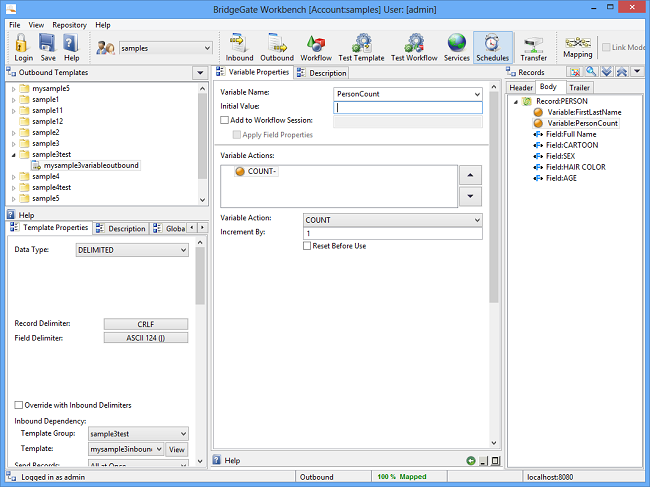Open the Help toolbar icon
650x487 pixels.
pos(71,43)
